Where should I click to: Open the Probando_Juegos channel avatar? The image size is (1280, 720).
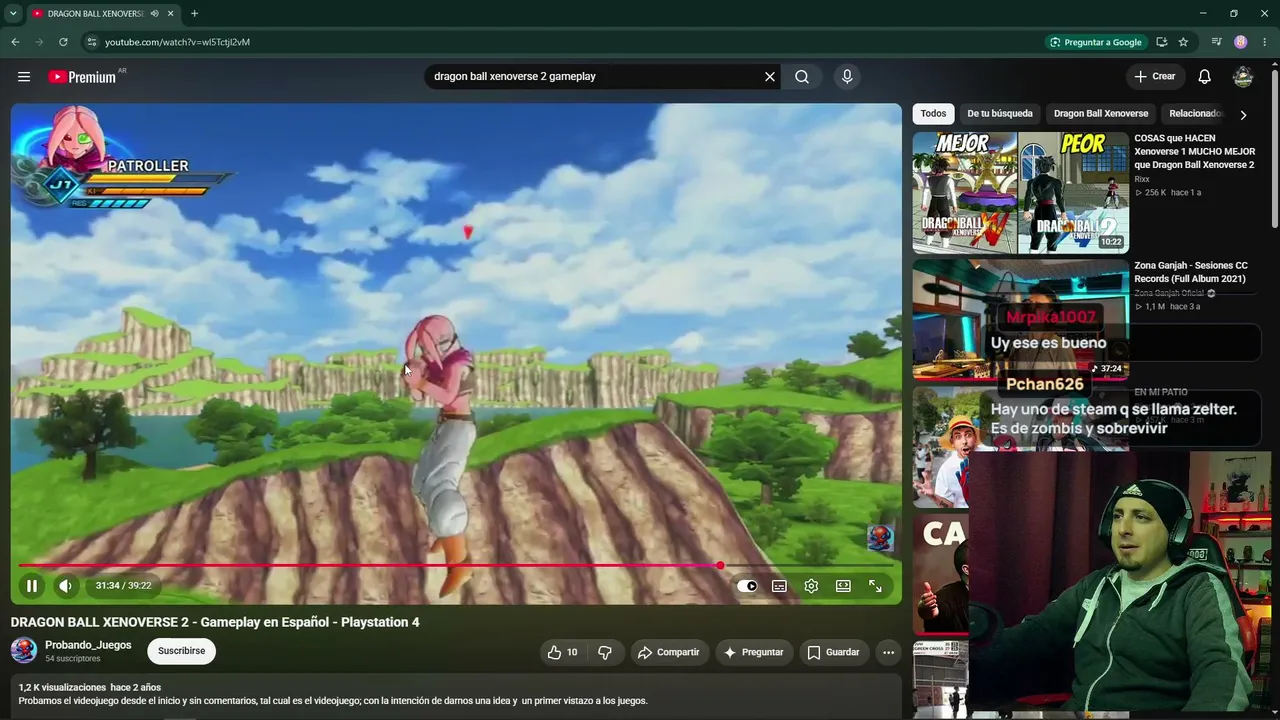point(24,651)
